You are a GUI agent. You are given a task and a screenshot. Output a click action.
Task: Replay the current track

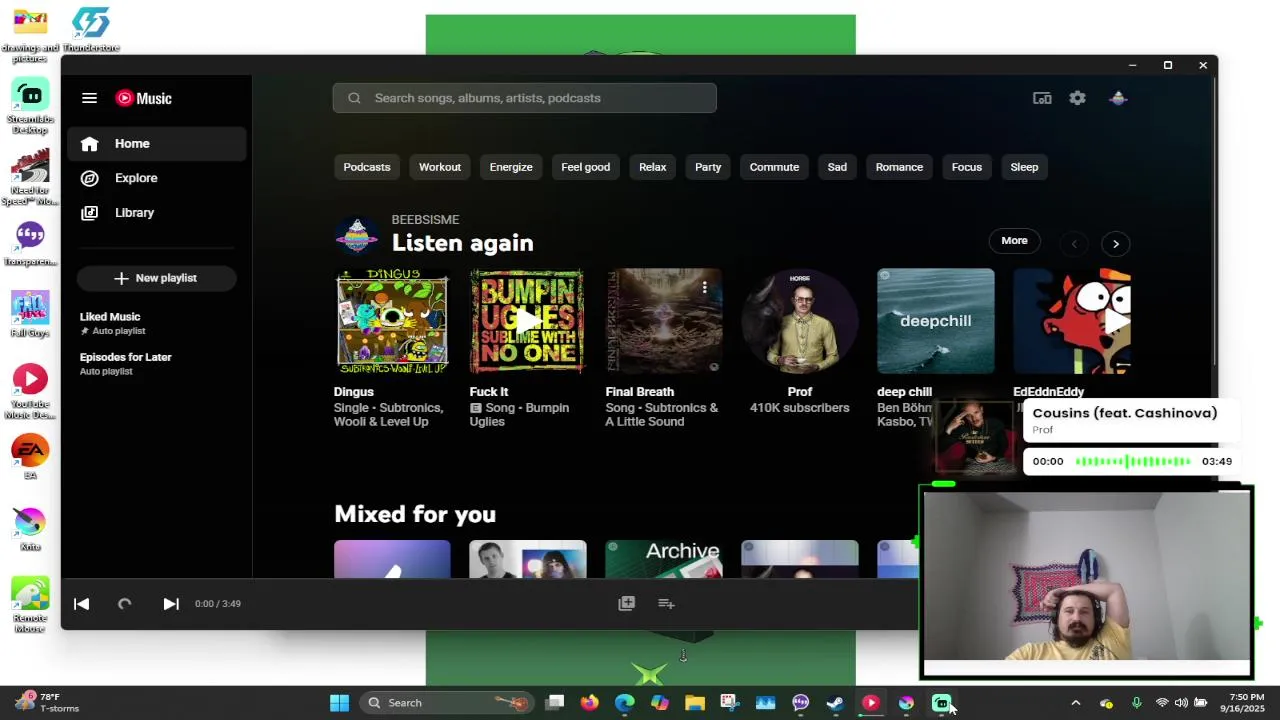click(125, 603)
